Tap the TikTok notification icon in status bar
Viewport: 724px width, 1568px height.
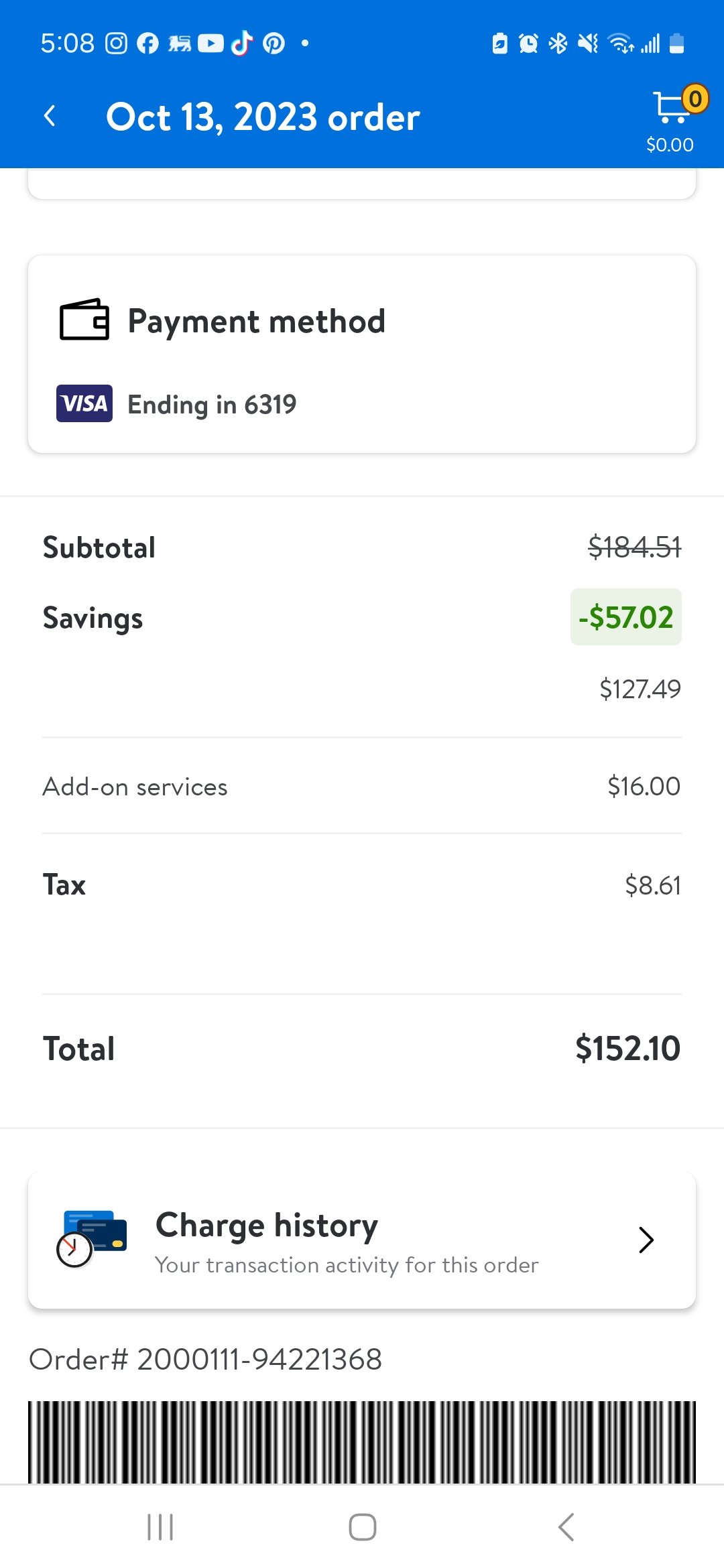coord(242,44)
